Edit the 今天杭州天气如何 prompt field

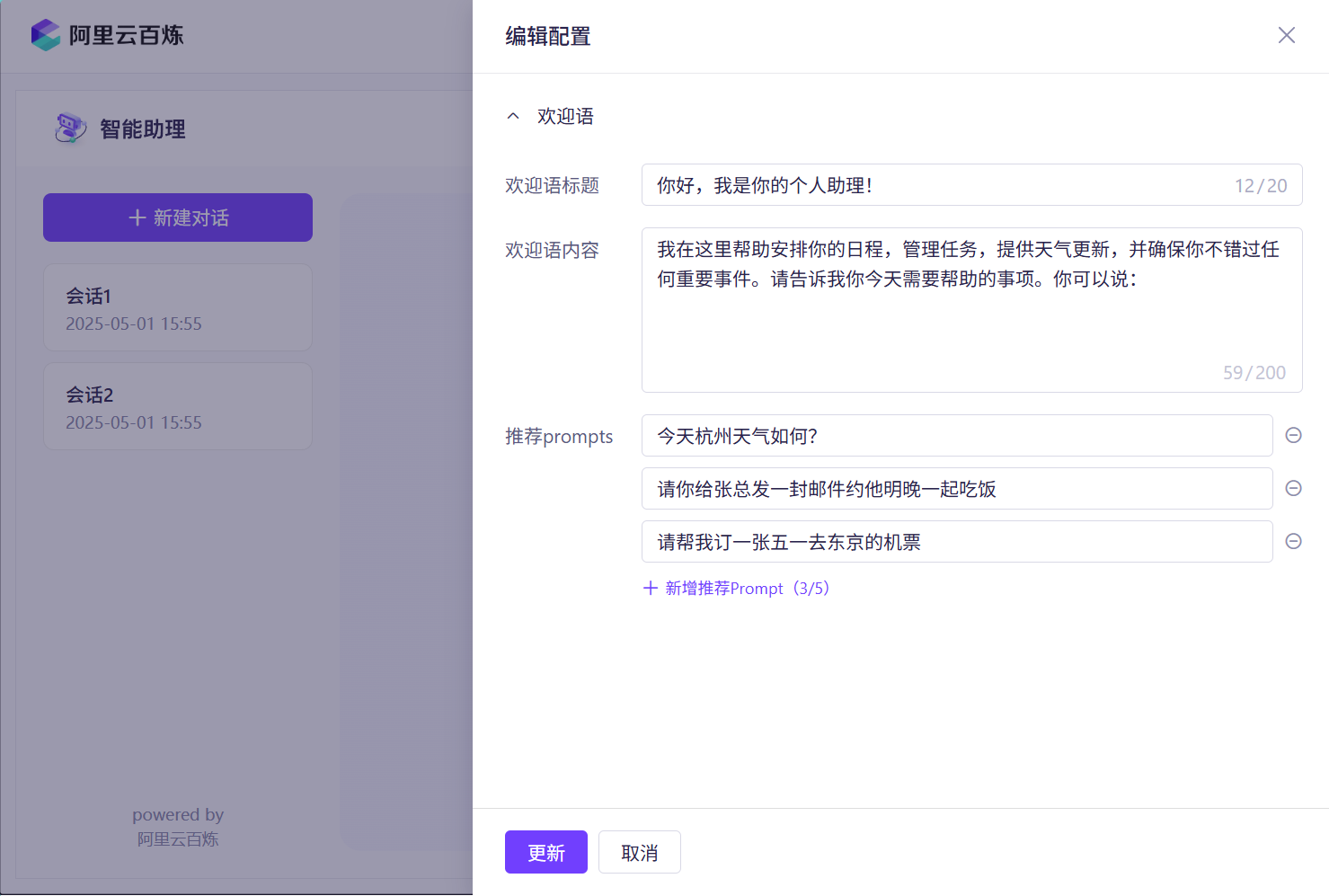coord(957,436)
